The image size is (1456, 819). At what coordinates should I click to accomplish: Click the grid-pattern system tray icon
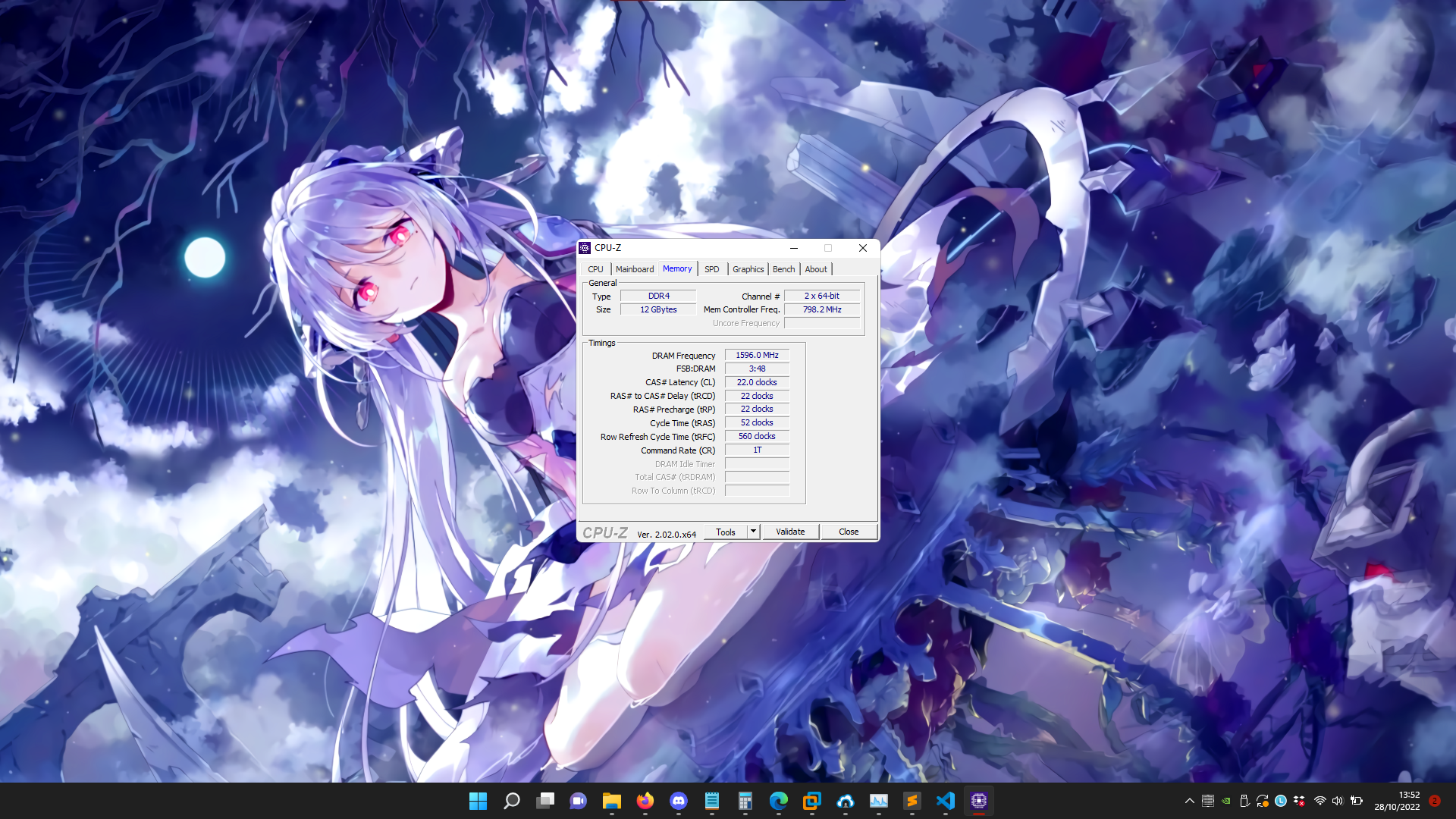[x=1208, y=801]
